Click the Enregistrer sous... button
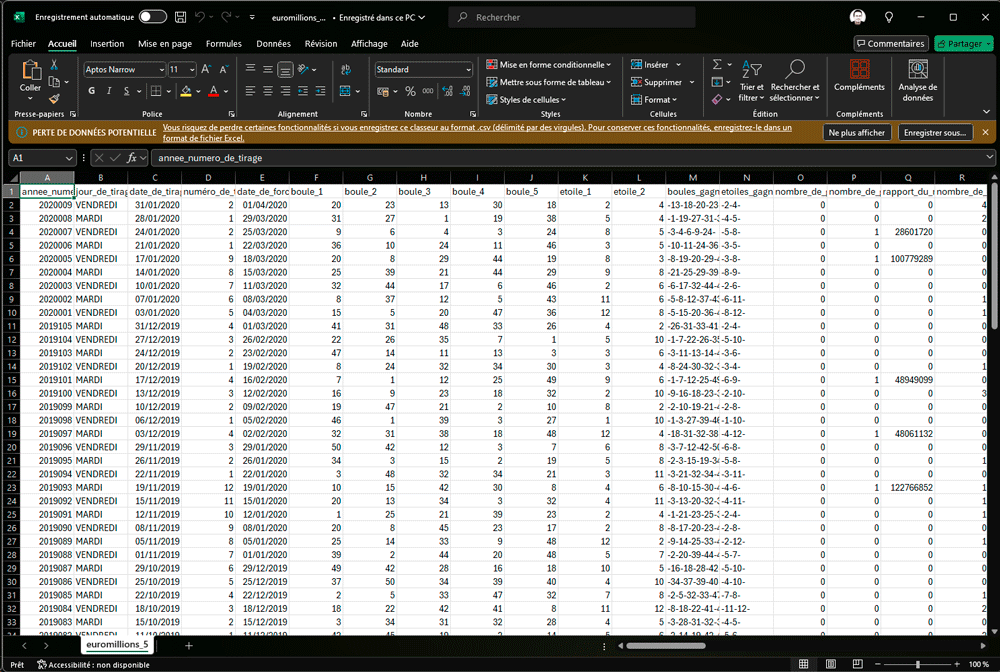This screenshot has height=672, width=1000. coord(935,133)
